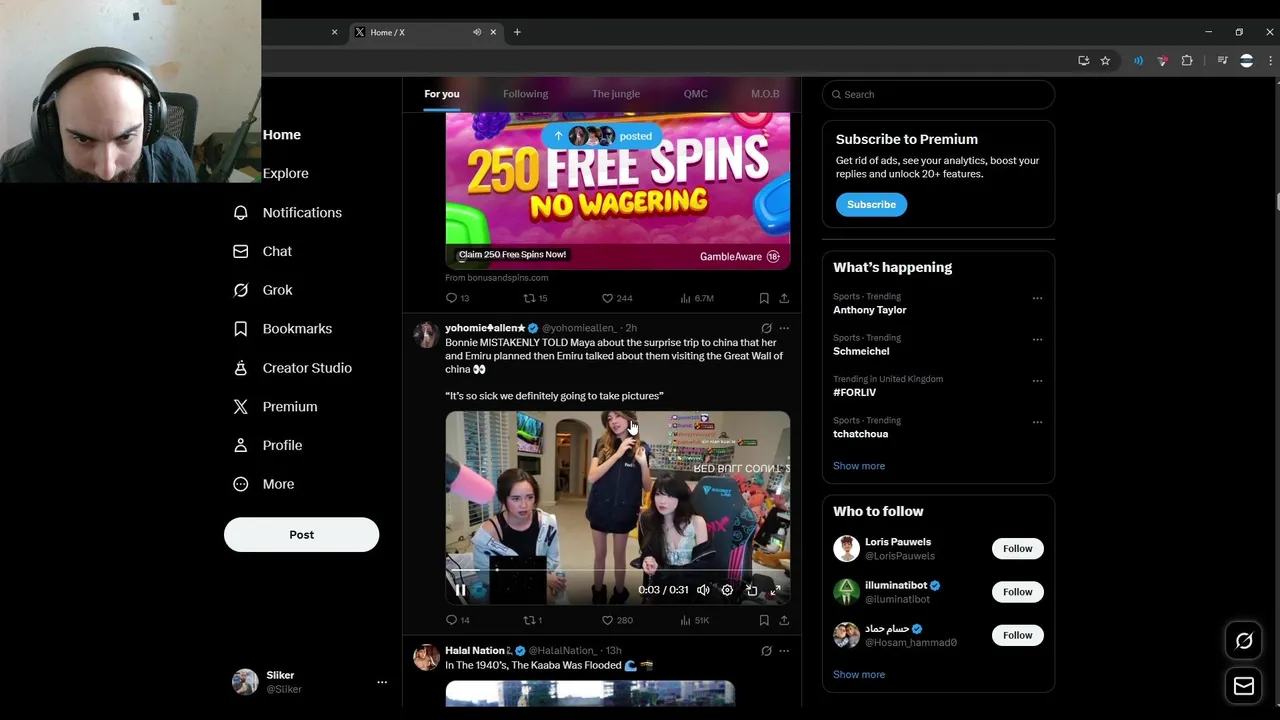Image resolution: width=1280 pixels, height=720 pixels.
Task: Open Creator Studio in the sidebar
Action: click(293, 368)
